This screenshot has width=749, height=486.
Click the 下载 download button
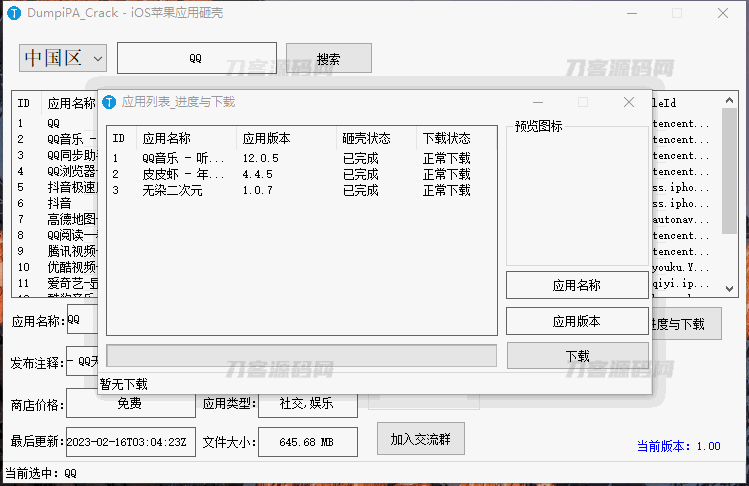click(577, 356)
